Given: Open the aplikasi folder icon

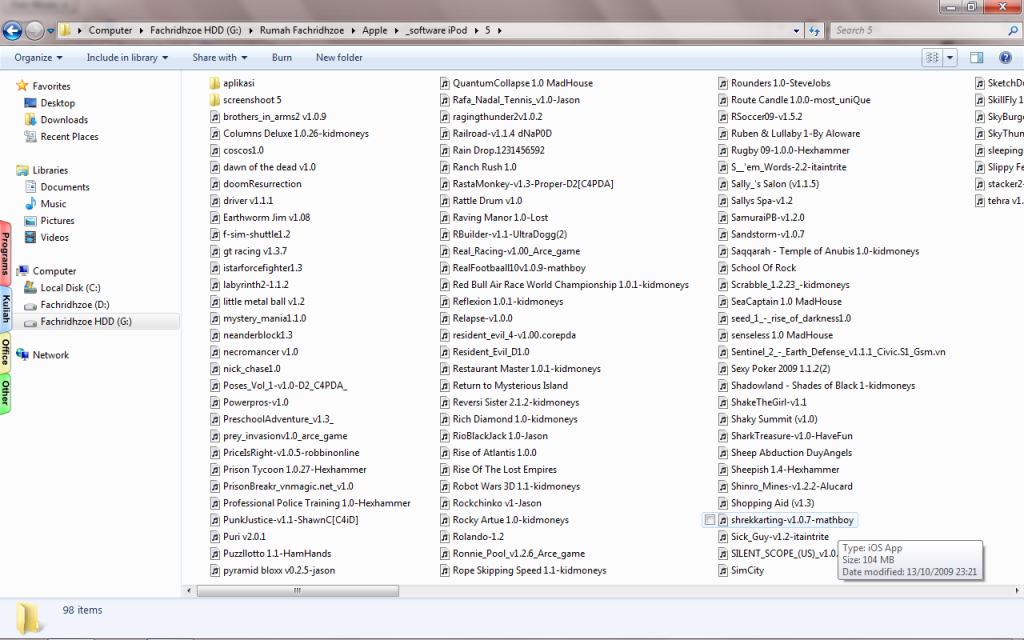Looking at the screenshot, I should pyautogui.click(x=214, y=83).
